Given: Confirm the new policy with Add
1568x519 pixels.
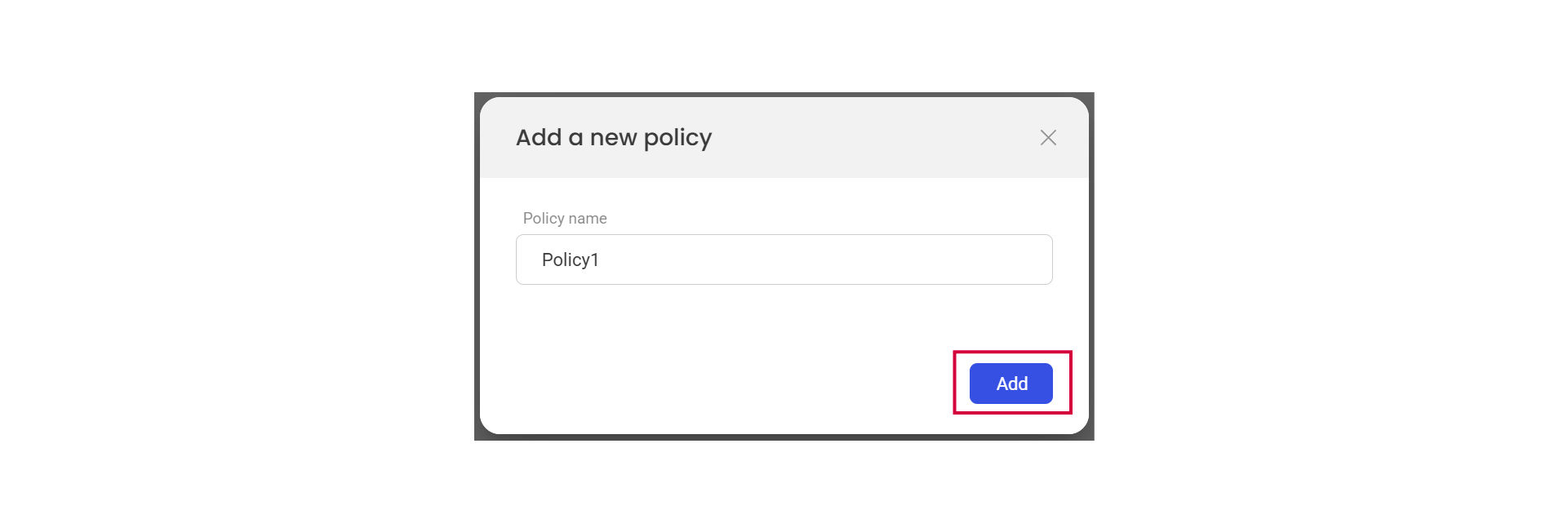Looking at the screenshot, I should tap(1011, 384).
